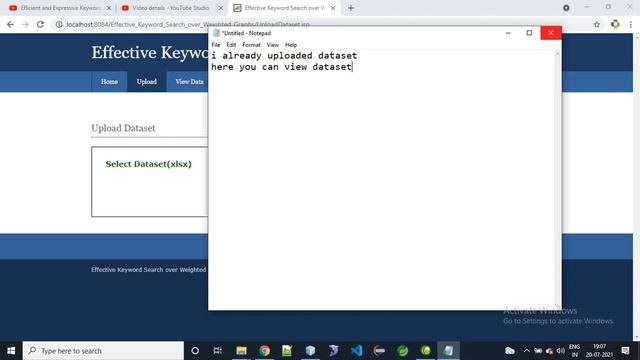The image size is (640, 360).
Task: Click the Notepad vertical scrollbar
Action: [x=558, y=180]
